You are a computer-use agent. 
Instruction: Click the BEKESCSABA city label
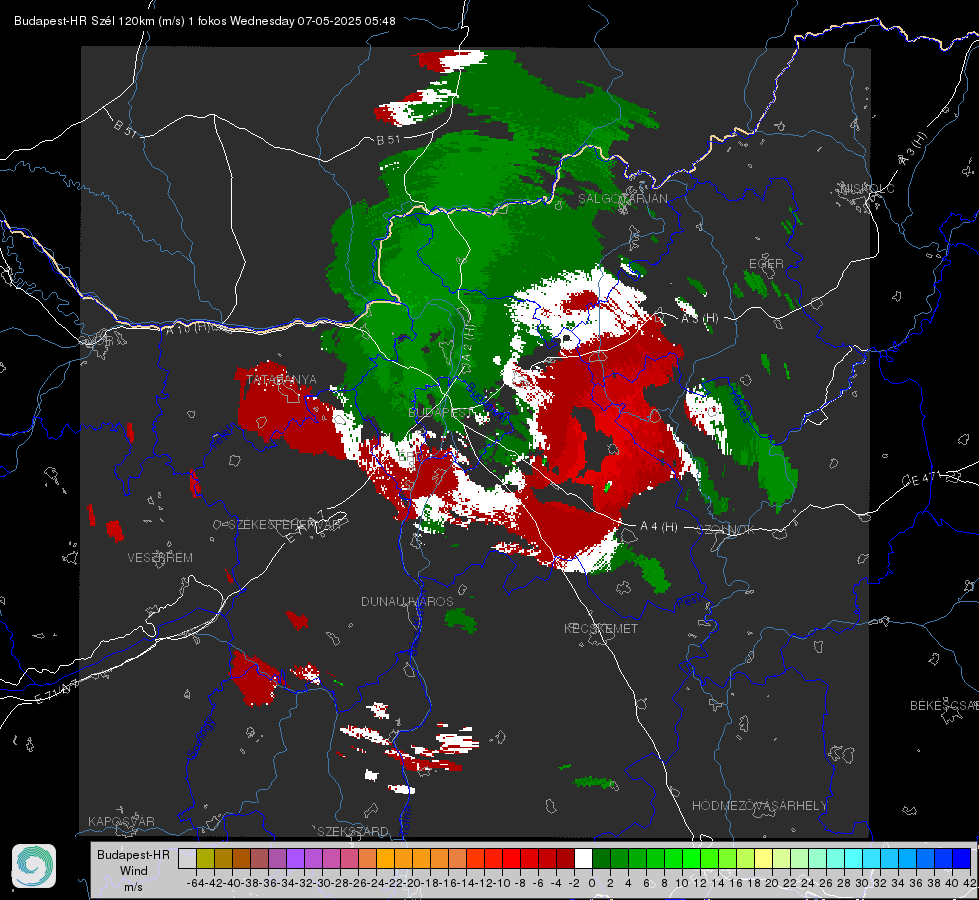(944, 706)
